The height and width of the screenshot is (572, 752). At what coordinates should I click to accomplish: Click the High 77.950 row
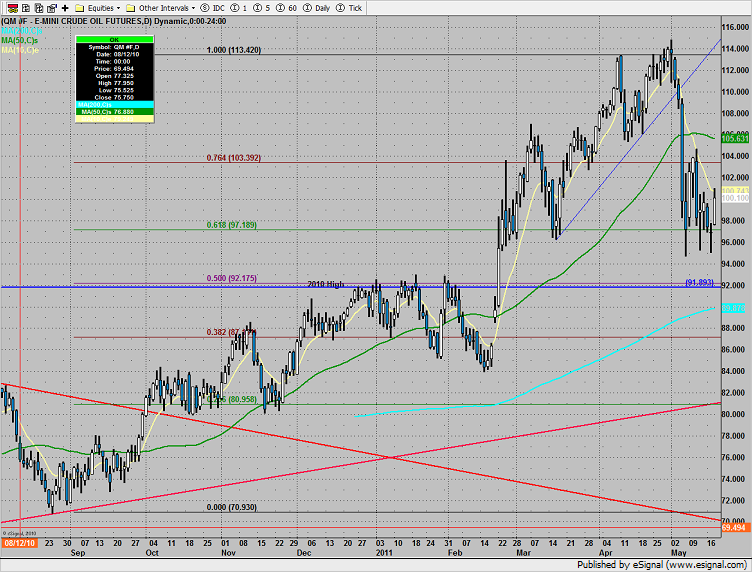(x=115, y=83)
